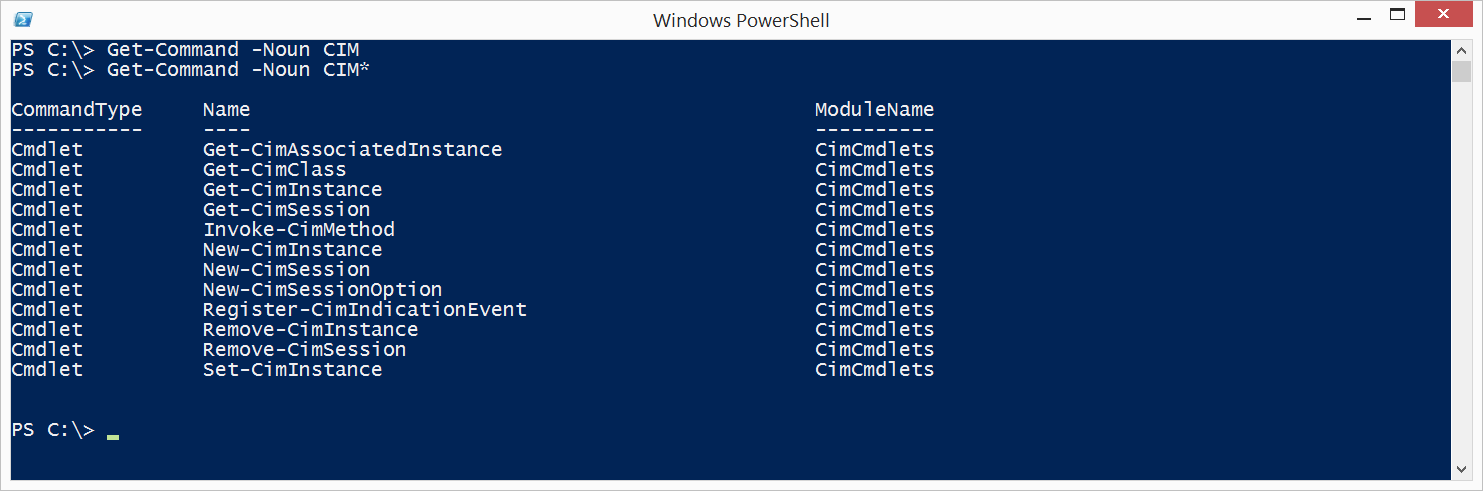Open the PowerShell system menu icon
The image size is (1483, 491).
click(23, 19)
